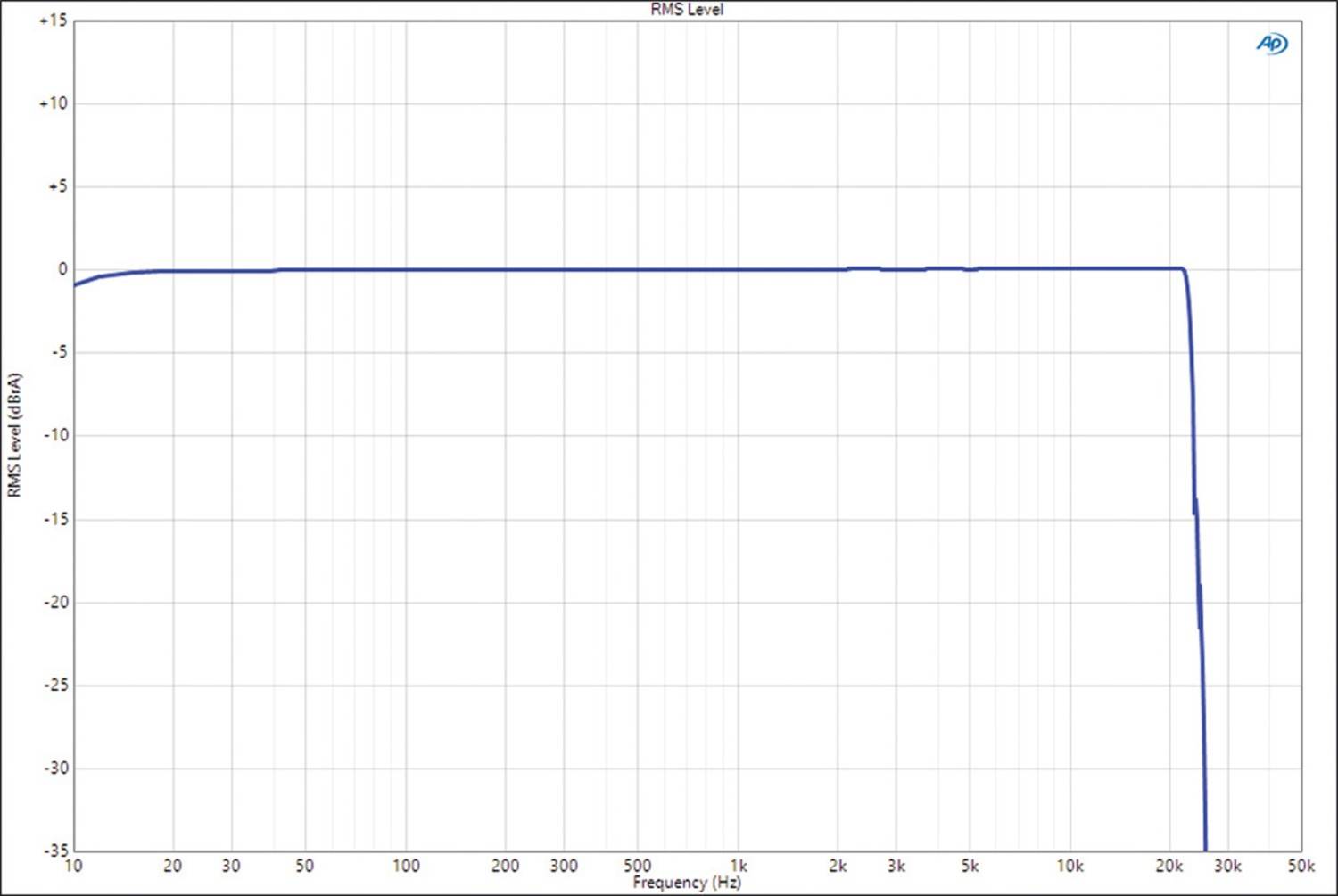The width and height of the screenshot is (1338, 896).
Task: Click the -15 y-axis label
Action: (55, 519)
